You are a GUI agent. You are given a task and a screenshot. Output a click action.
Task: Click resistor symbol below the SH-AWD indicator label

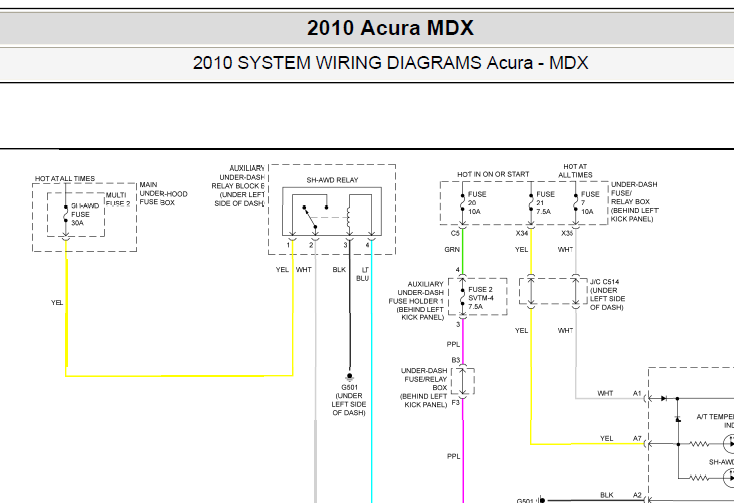[x=699, y=478]
